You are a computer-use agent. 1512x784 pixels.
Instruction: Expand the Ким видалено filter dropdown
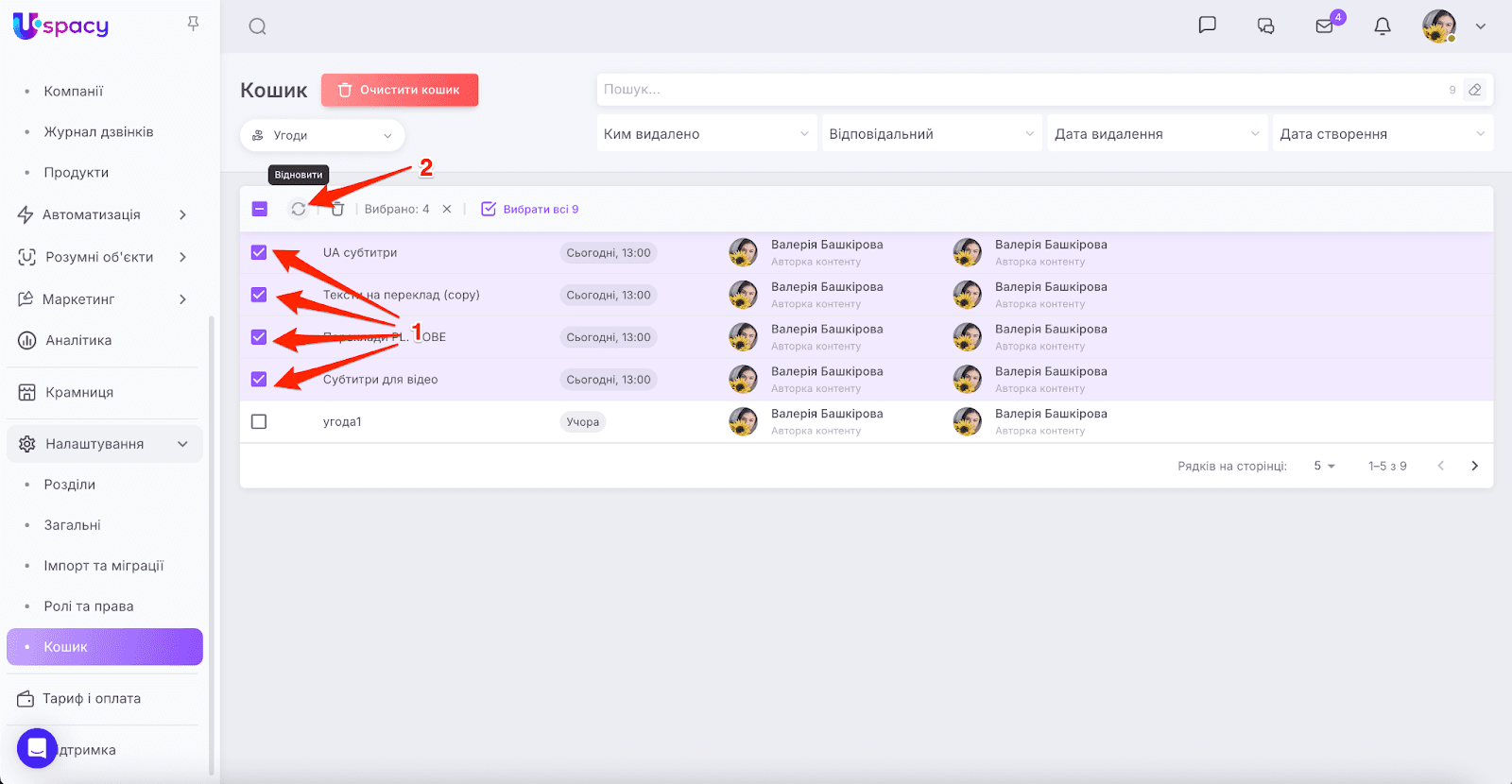point(706,134)
